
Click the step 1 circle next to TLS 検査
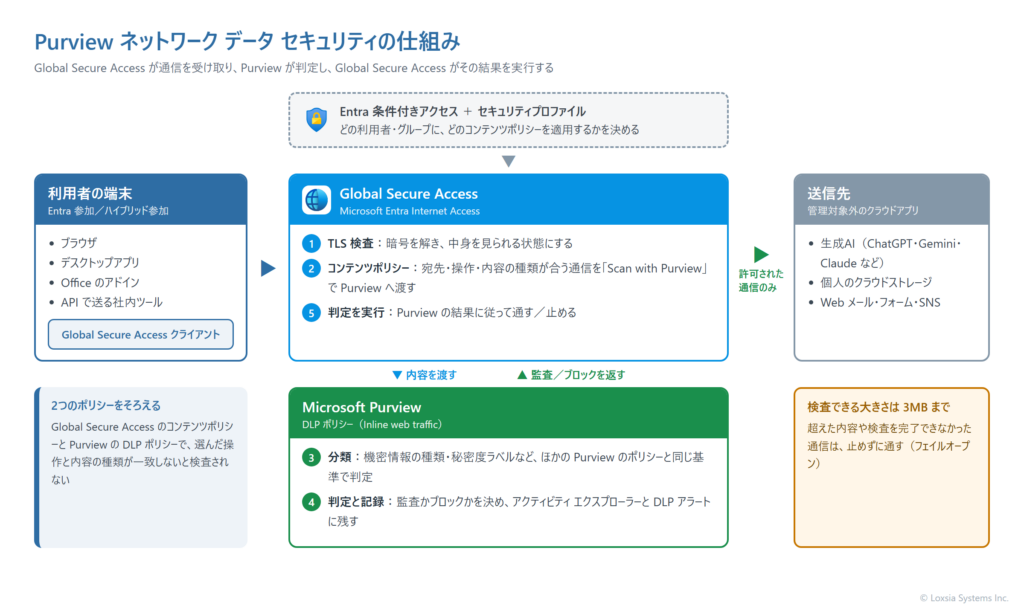(312, 244)
